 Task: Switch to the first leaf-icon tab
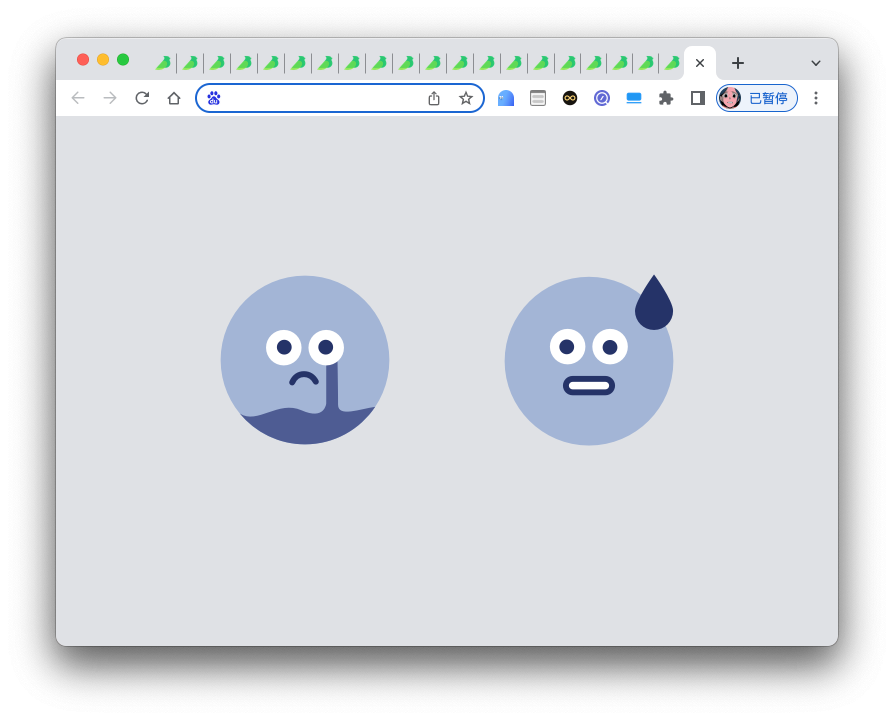point(163,63)
